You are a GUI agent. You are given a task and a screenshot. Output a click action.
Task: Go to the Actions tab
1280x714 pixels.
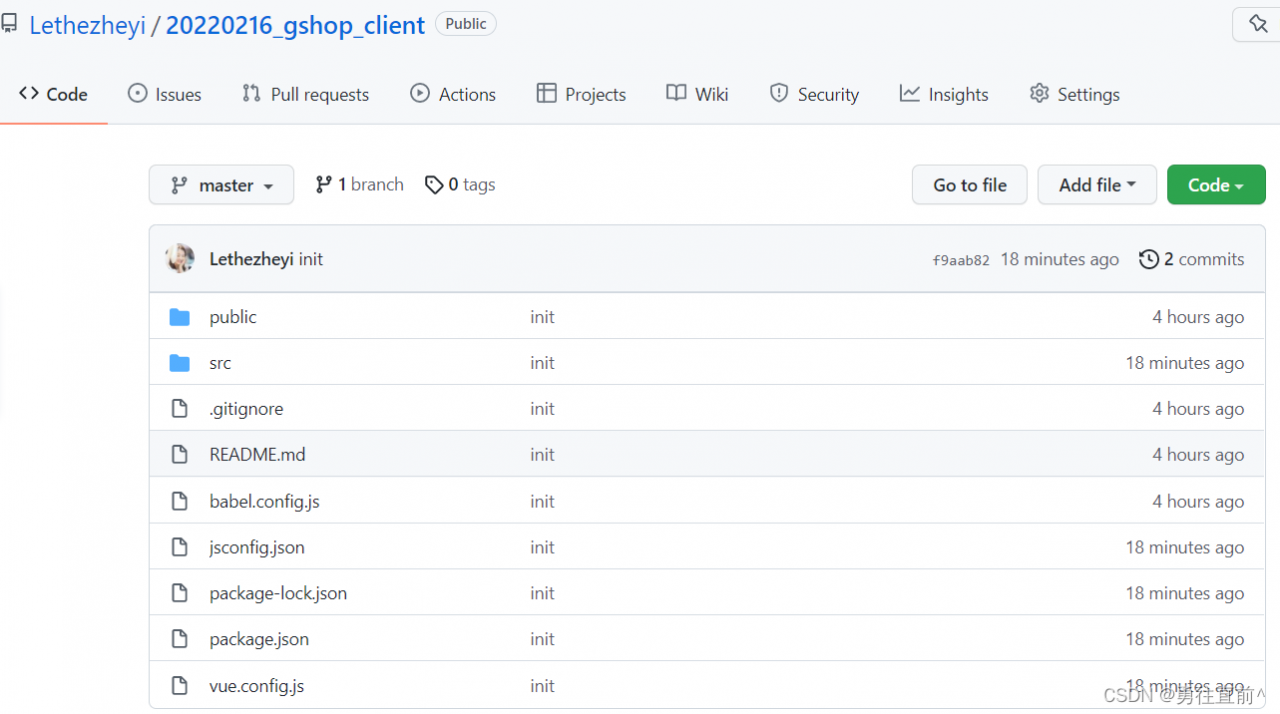[x=453, y=94]
